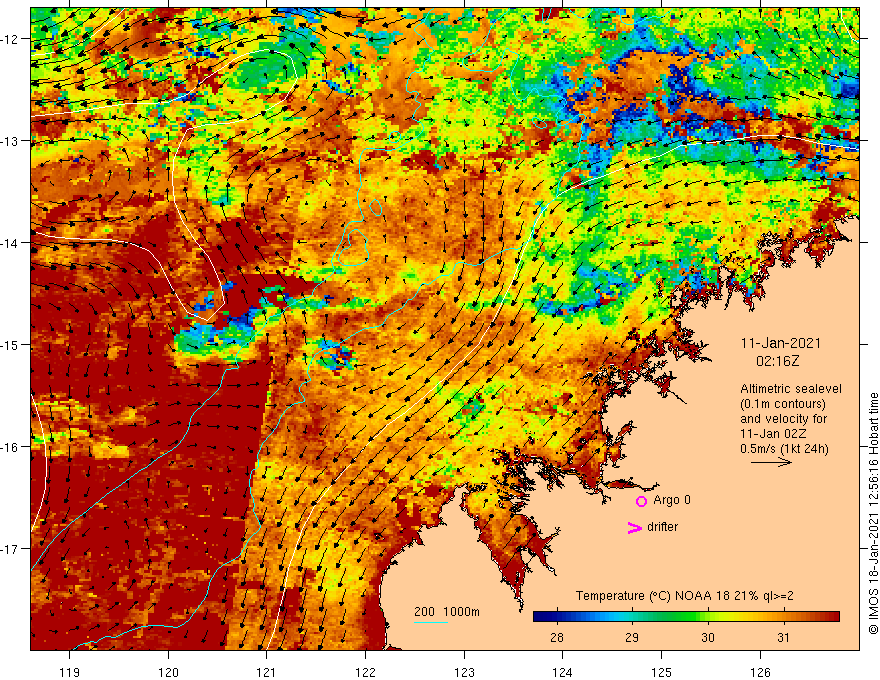Select the '11-Jan-2021' date text
Viewport: 880px width, 680px height.
781,343
